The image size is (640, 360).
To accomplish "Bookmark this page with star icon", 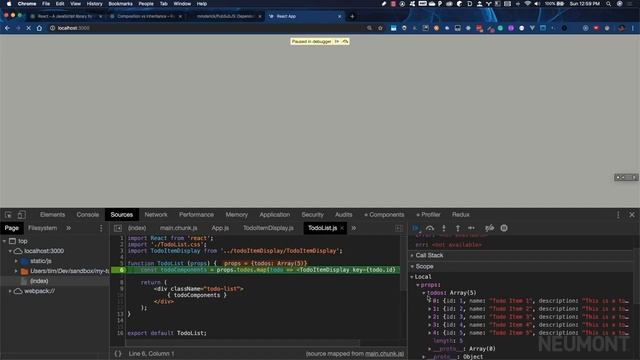I will tap(380, 28).
